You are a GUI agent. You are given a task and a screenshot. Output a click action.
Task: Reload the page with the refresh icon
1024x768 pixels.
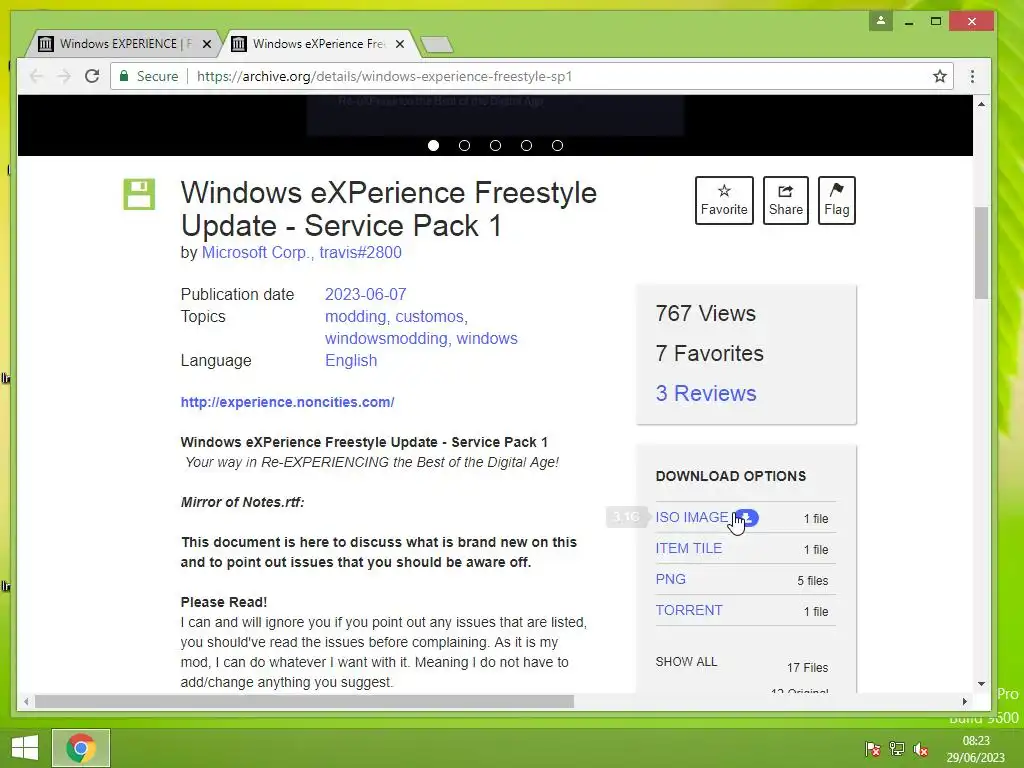pos(92,76)
